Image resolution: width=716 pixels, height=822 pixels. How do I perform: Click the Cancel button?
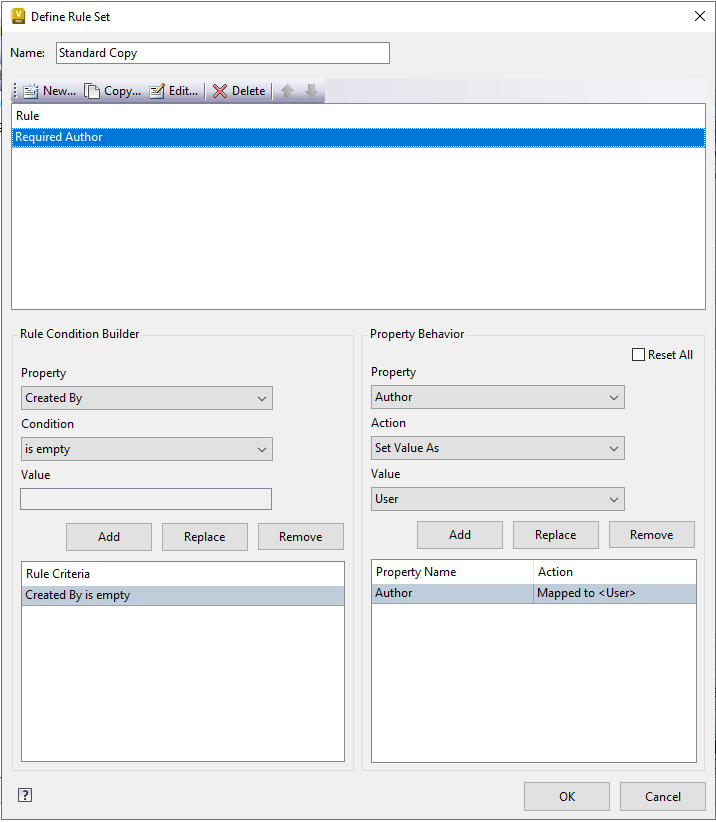(x=663, y=796)
